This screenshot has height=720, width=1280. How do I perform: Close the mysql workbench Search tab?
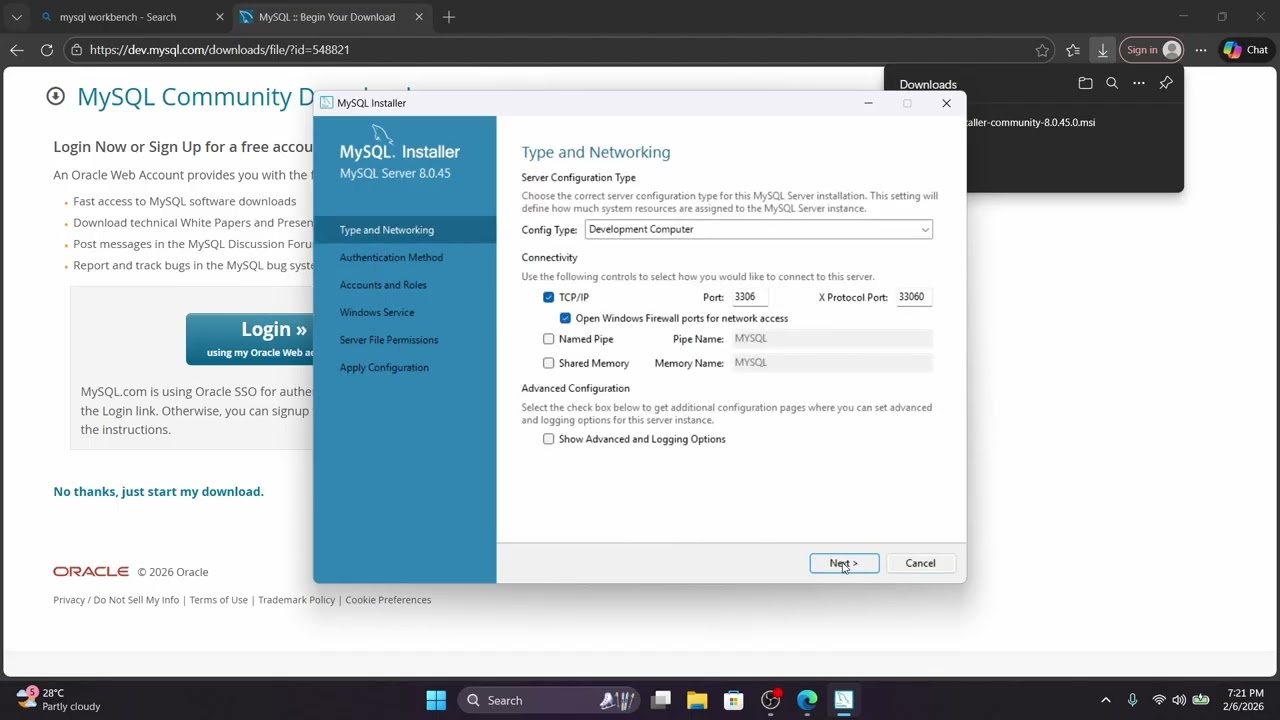pos(220,17)
